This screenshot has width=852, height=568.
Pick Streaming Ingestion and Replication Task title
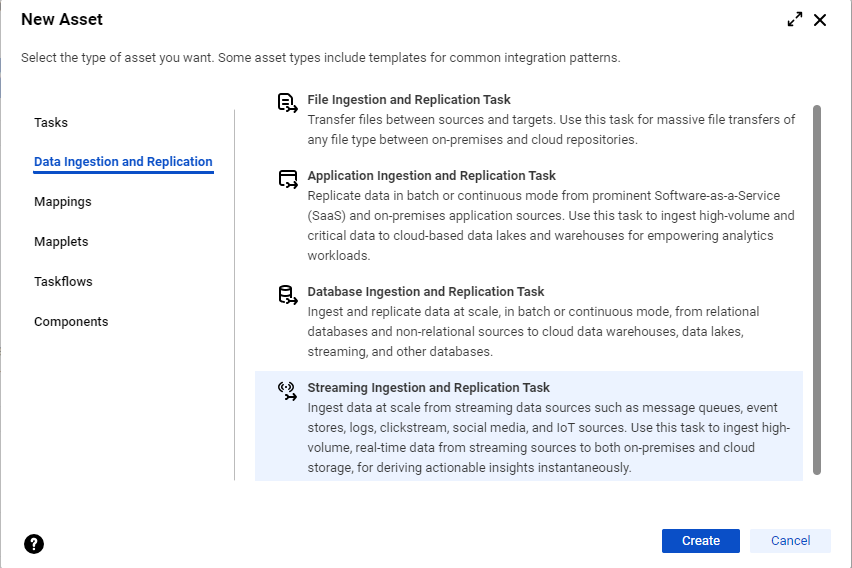coord(429,388)
